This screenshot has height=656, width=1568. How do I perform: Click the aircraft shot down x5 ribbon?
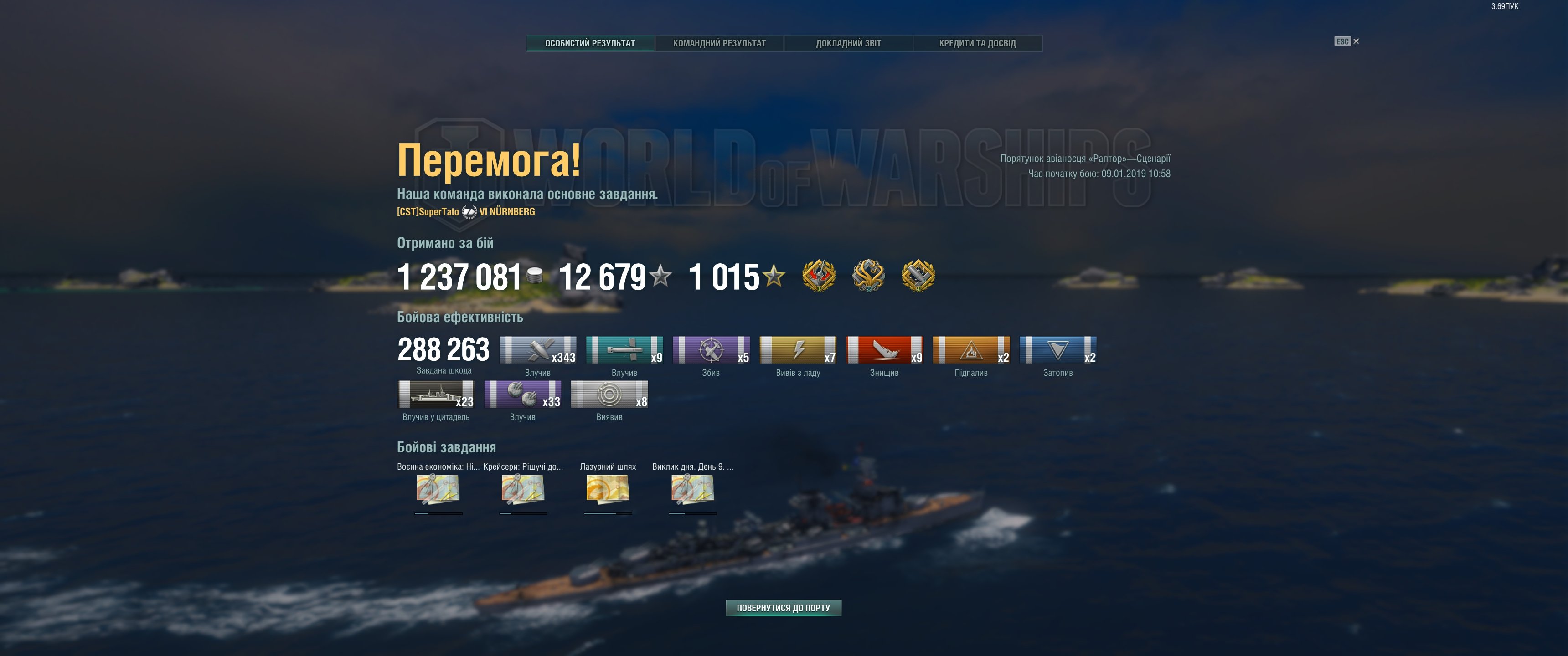(711, 350)
